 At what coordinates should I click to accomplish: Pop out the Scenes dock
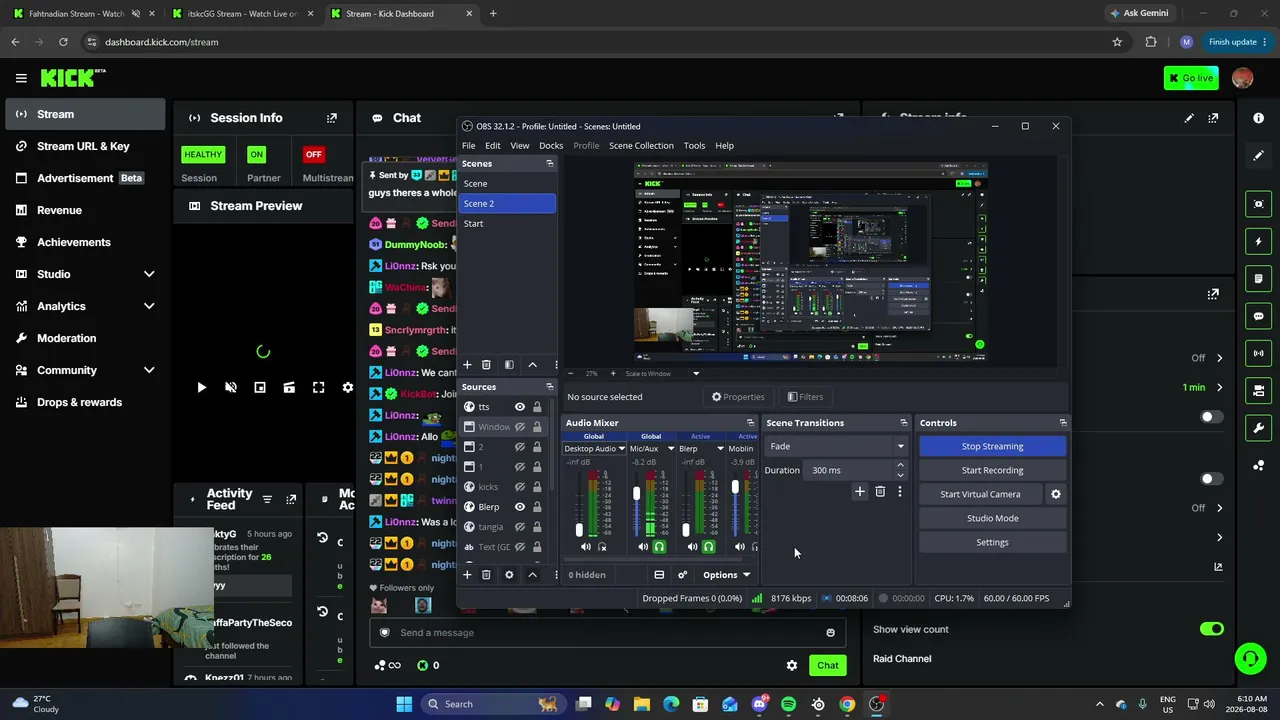(x=549, y=163)
